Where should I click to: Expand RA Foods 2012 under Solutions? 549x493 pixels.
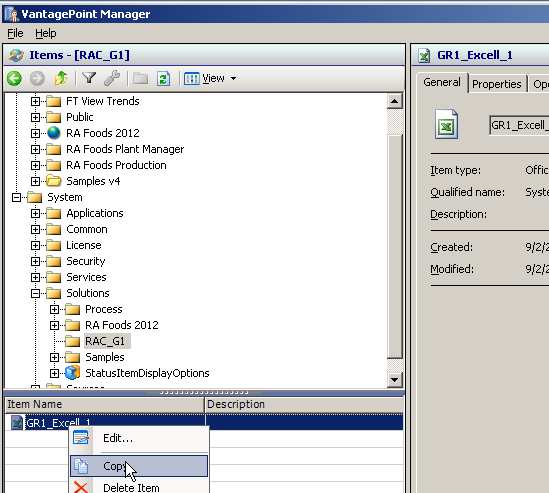[54, 325]
